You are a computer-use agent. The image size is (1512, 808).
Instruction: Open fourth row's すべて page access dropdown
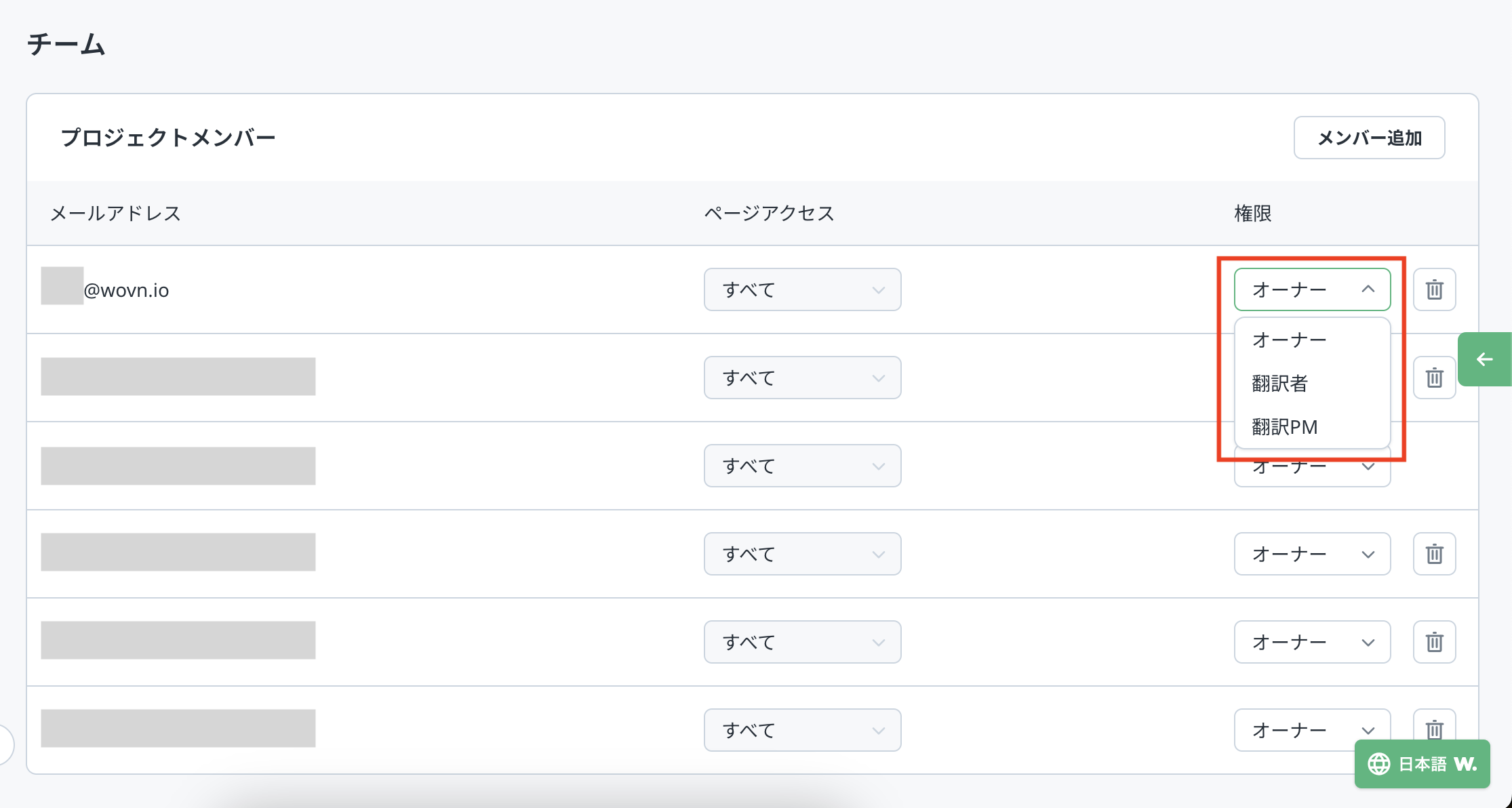pyautogui.click(x=802, y=554)
